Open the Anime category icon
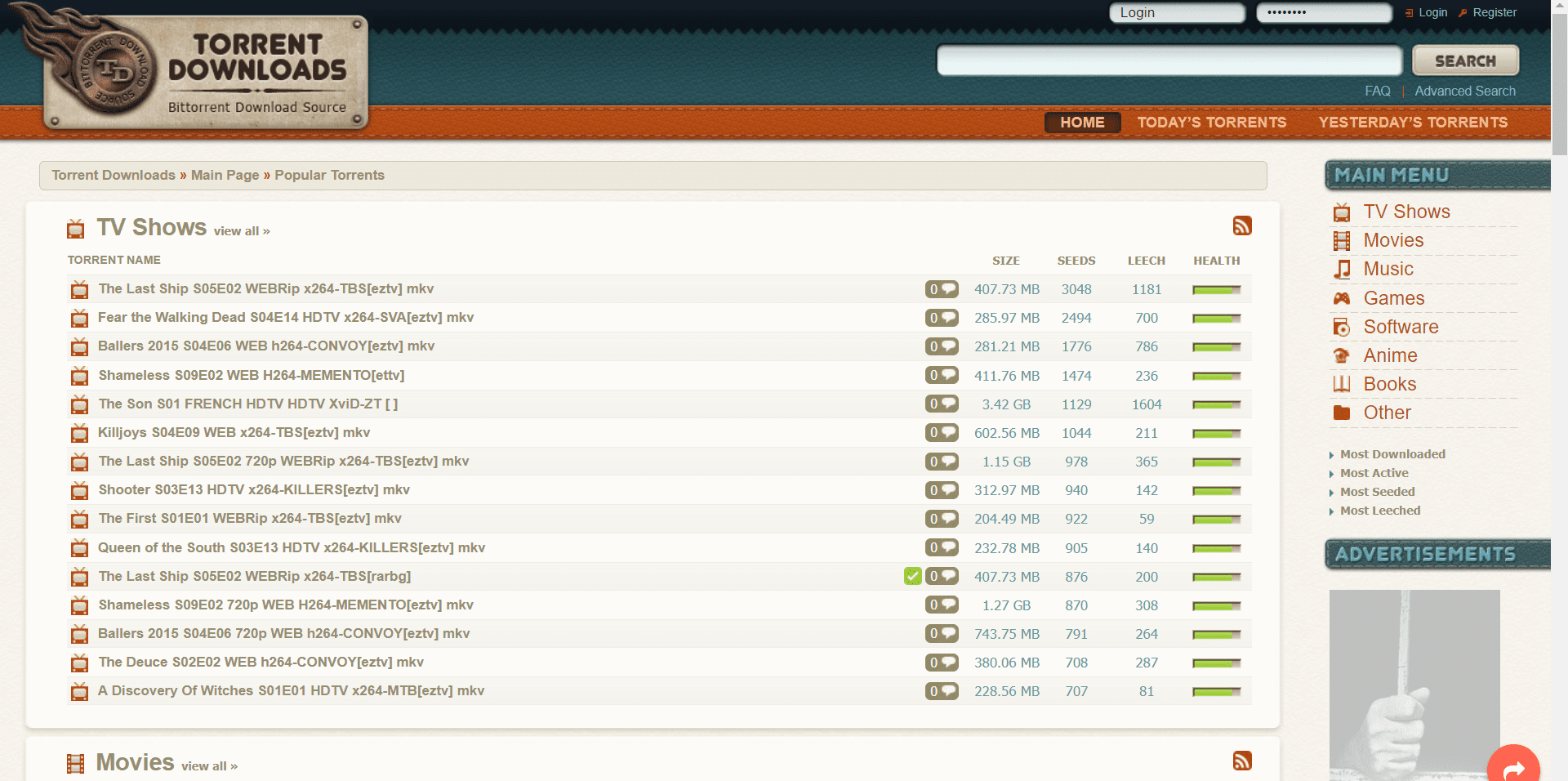Viewport: 1568px width, 781px height. pos(1342,355)
